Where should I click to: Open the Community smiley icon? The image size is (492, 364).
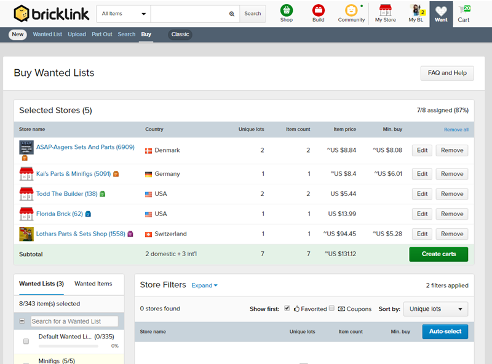[351, 11]
